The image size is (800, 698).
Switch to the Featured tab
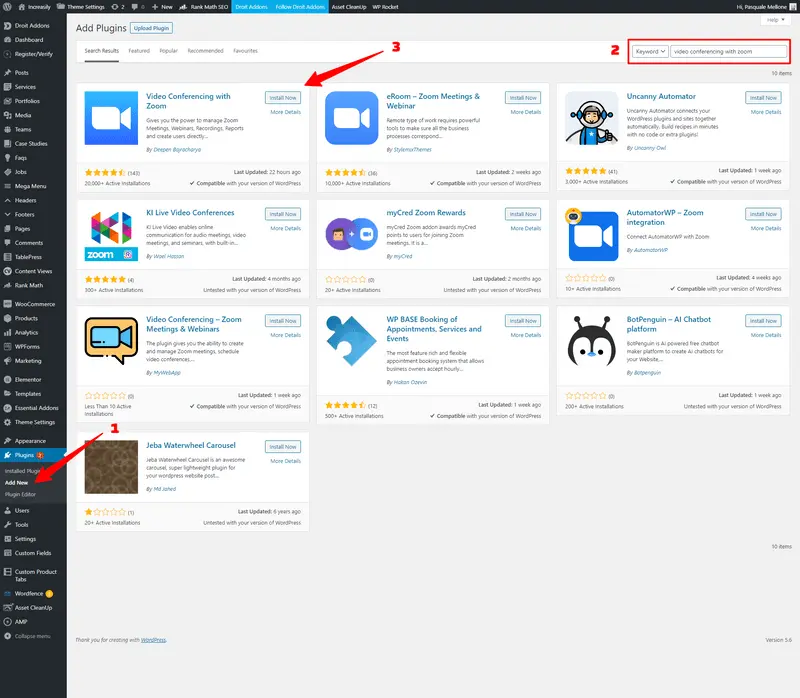[139, 50]
